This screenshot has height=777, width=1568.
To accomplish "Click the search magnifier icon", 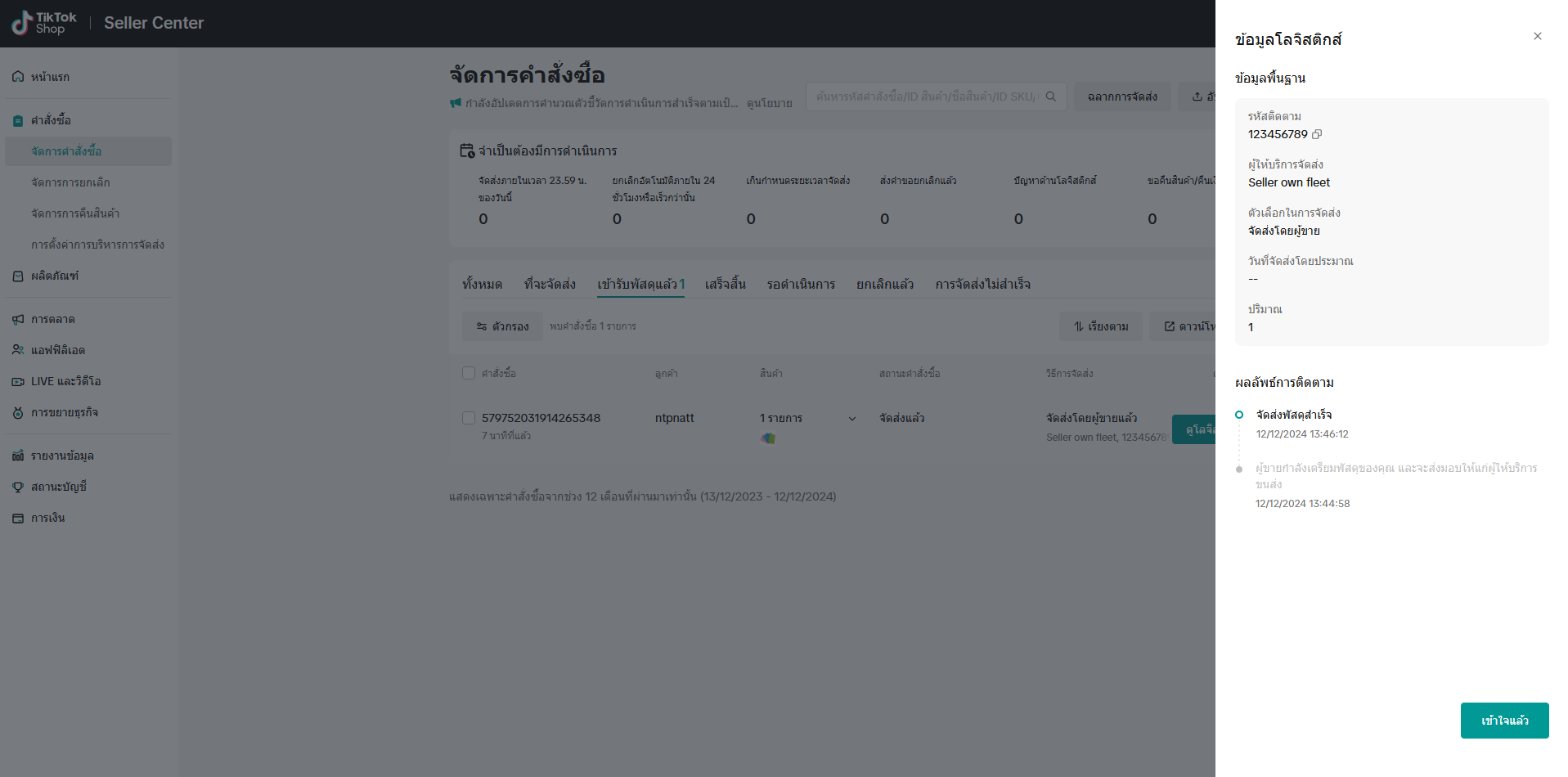I will 1051,97.
